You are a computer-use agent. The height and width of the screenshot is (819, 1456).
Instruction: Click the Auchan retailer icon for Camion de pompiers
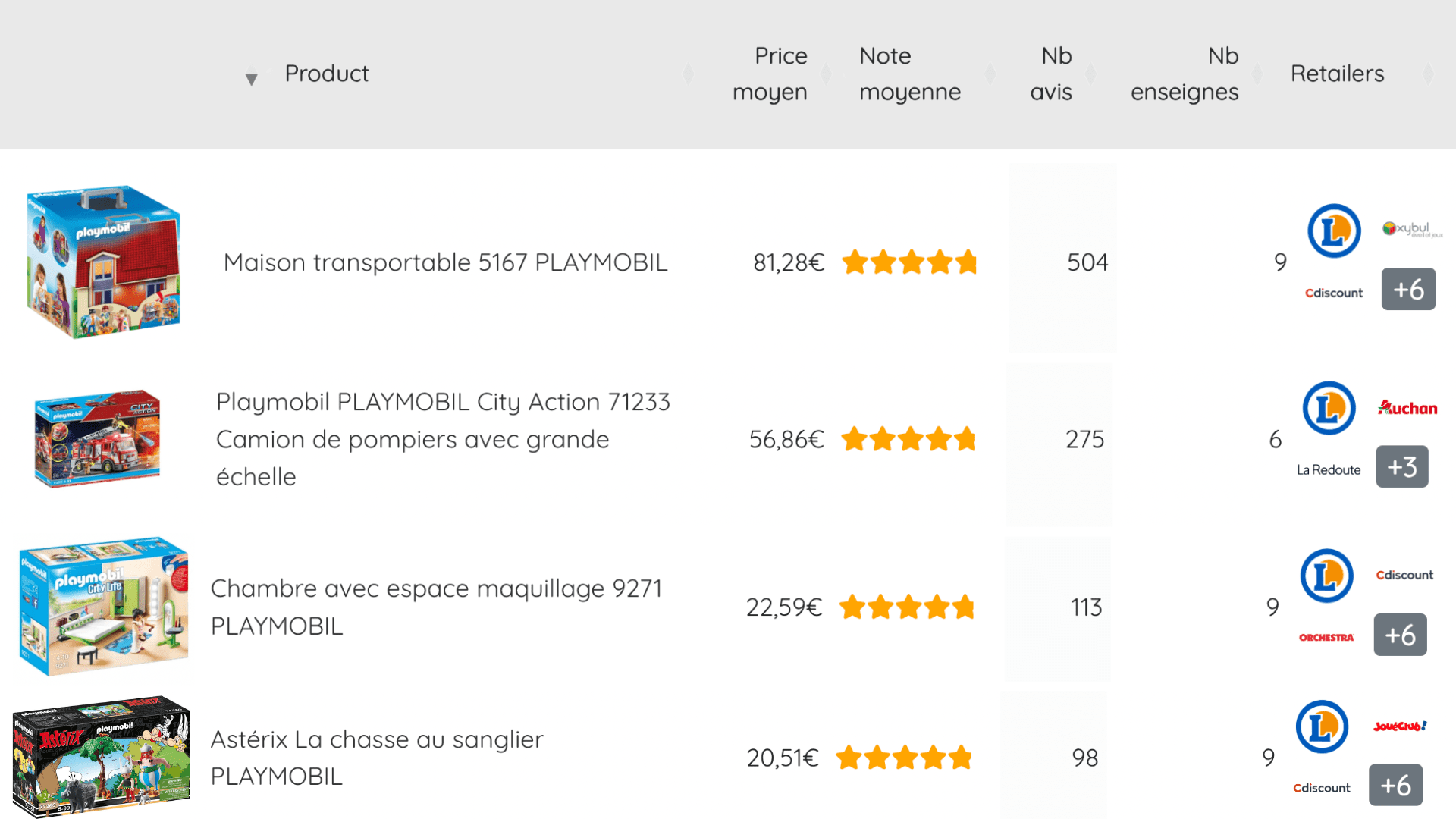coord(1407,409)
